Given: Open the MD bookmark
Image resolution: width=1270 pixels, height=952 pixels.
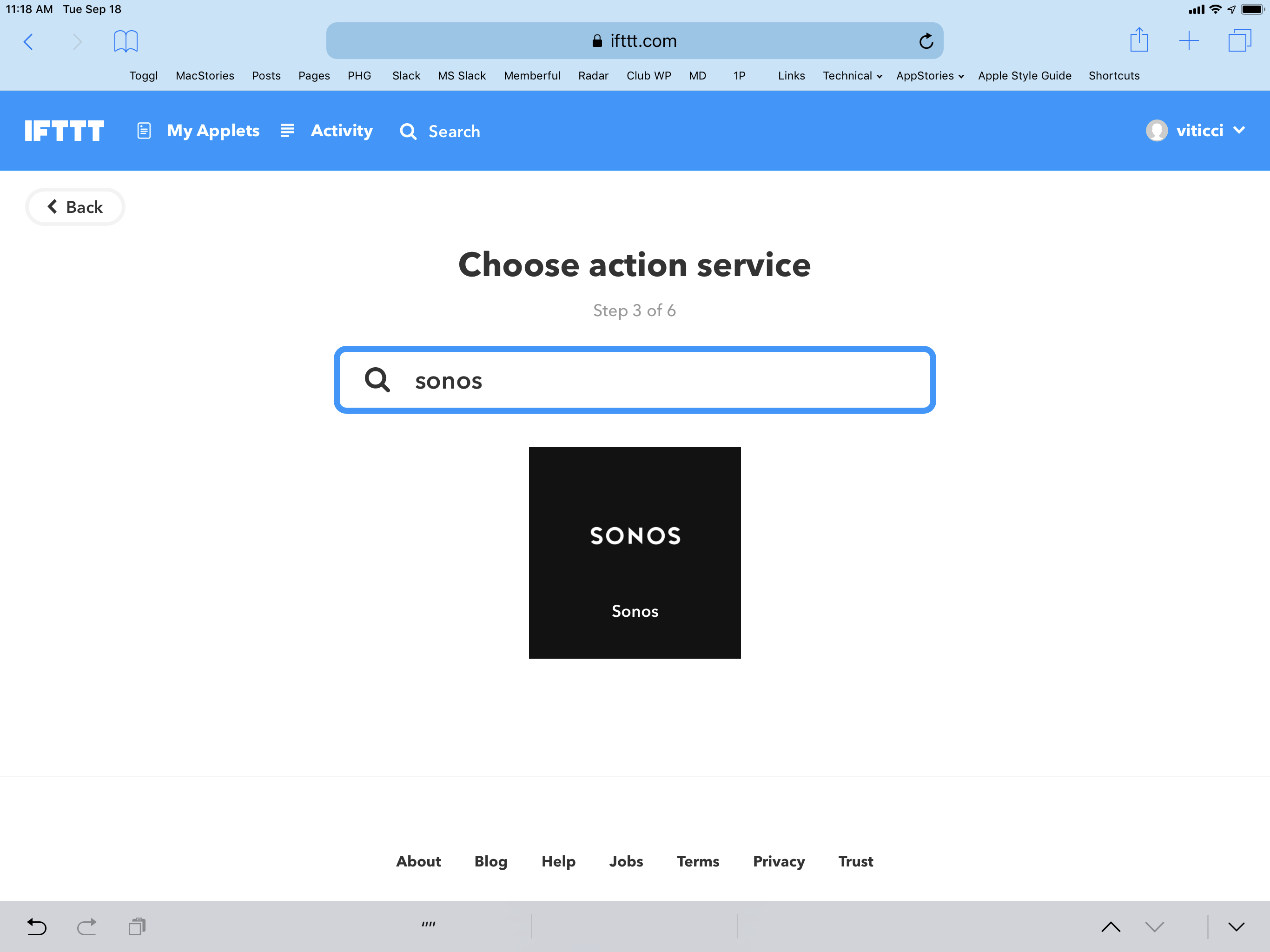Looking at the screenshot, I should click(x=698, y=76).
